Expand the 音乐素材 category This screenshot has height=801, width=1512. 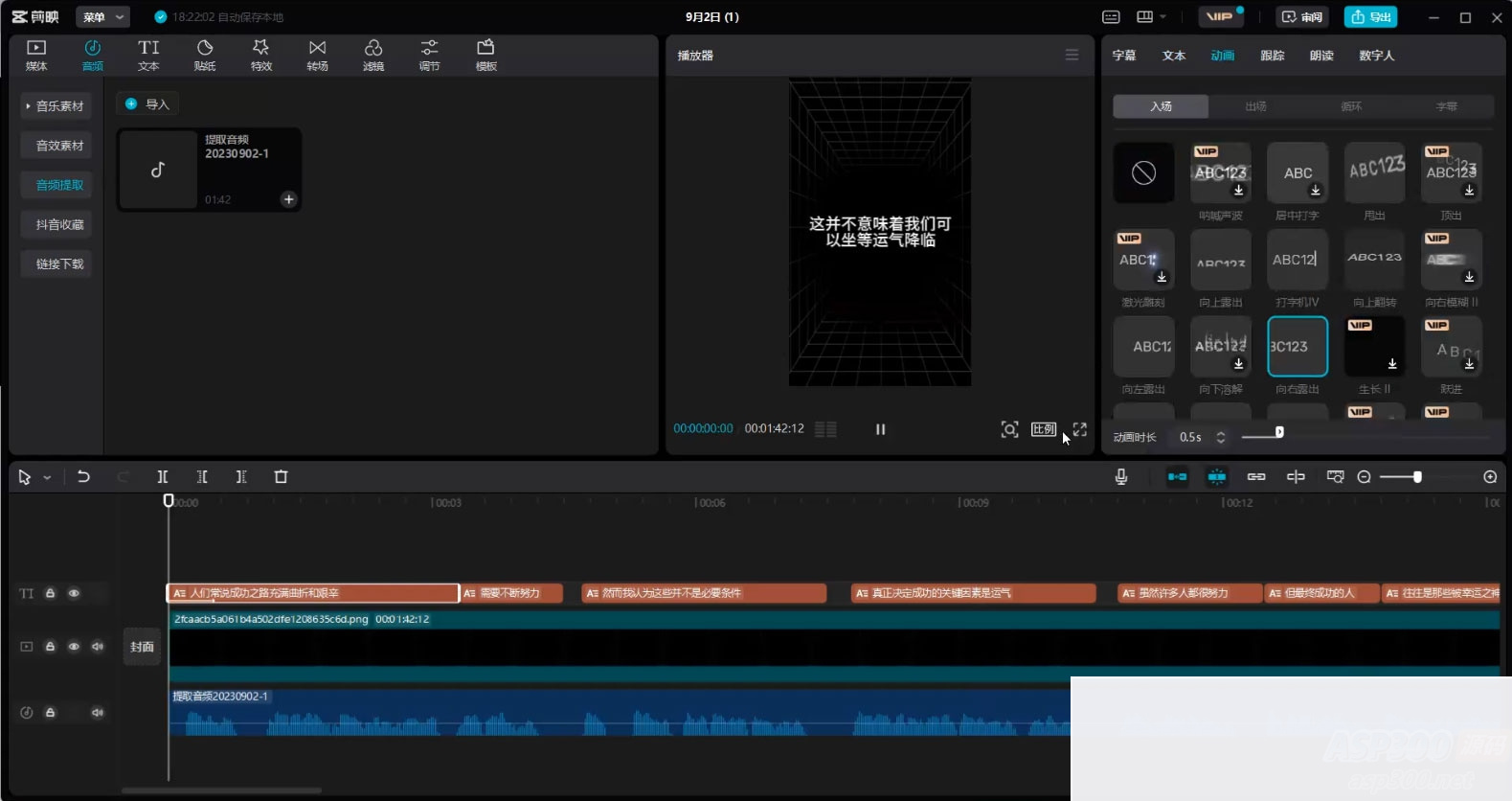(56, 106)
